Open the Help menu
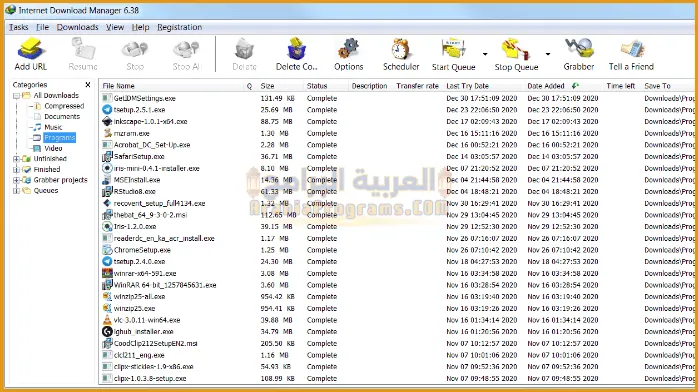This screenshot has height=392, width=698. click(x=140, y=27)
